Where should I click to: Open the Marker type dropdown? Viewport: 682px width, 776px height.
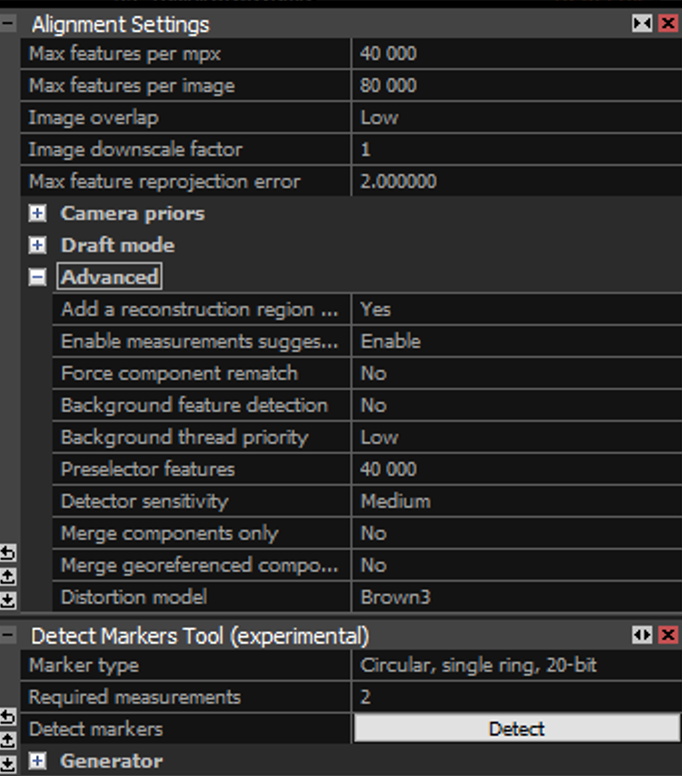pyautogui.click(x=515, y=665)
